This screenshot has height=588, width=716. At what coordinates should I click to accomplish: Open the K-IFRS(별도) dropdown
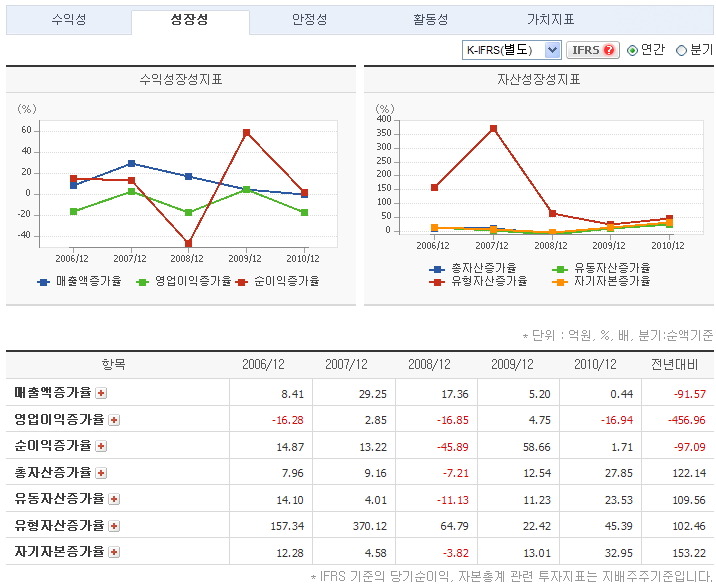pos(511,50)
